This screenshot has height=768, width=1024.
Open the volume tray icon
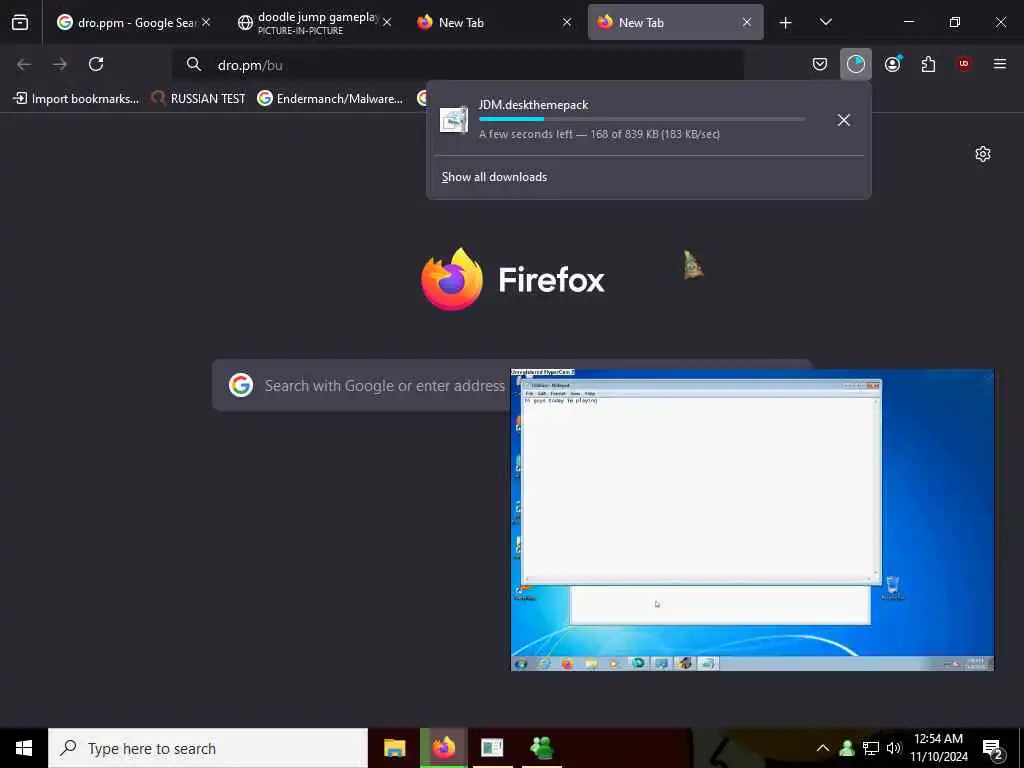tap(894, 748)
